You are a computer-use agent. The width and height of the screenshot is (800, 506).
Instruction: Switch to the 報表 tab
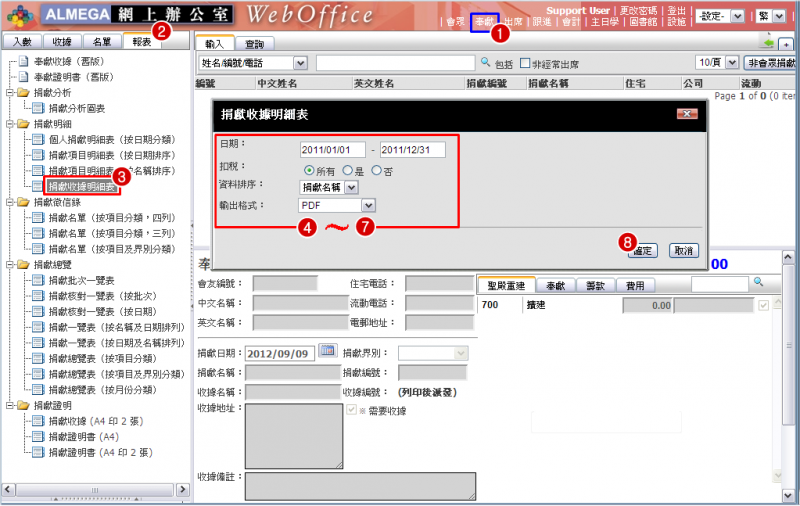[x=141, y=42]
